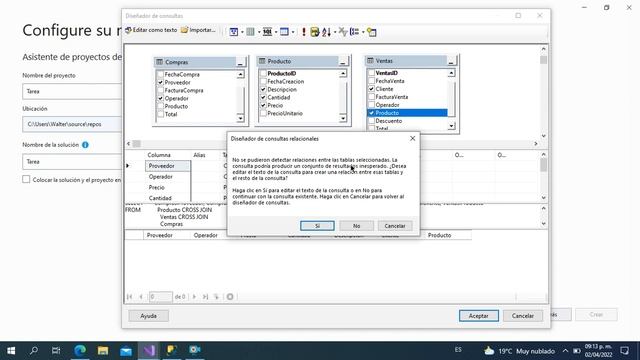Uncheck Cantidad in Producto table
The width and height of the screenshot is (640, 360).
[263, 97]
